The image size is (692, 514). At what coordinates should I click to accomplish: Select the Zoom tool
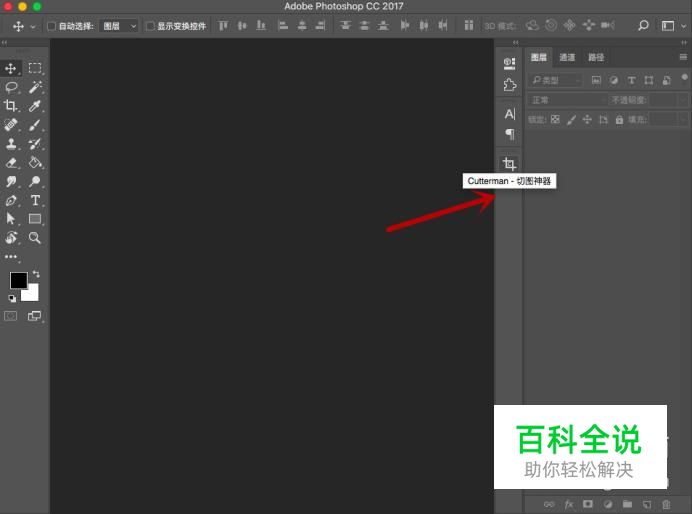pyautogui.click(x=35, y=238)
